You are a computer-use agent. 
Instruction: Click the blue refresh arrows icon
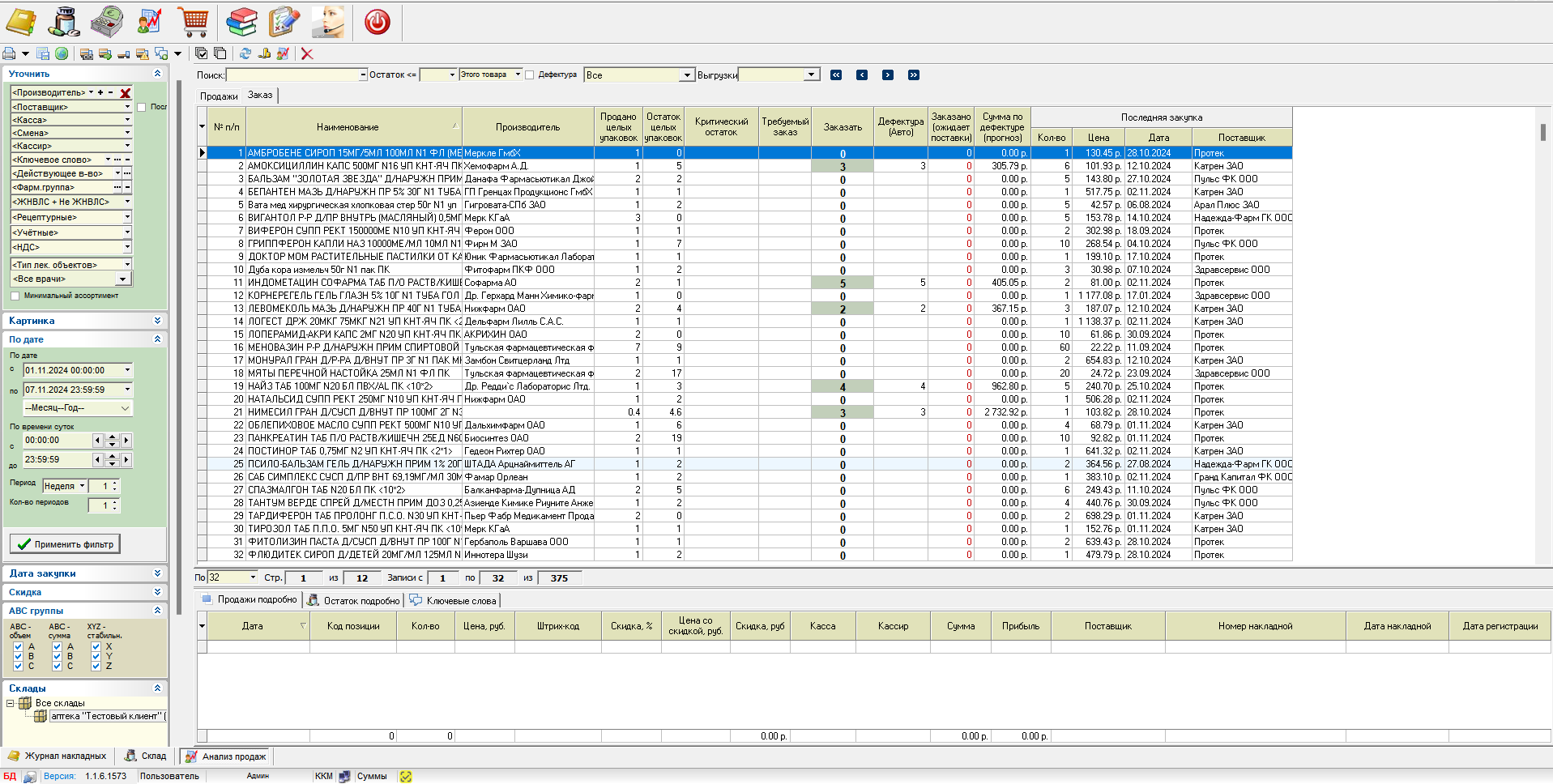245,53
